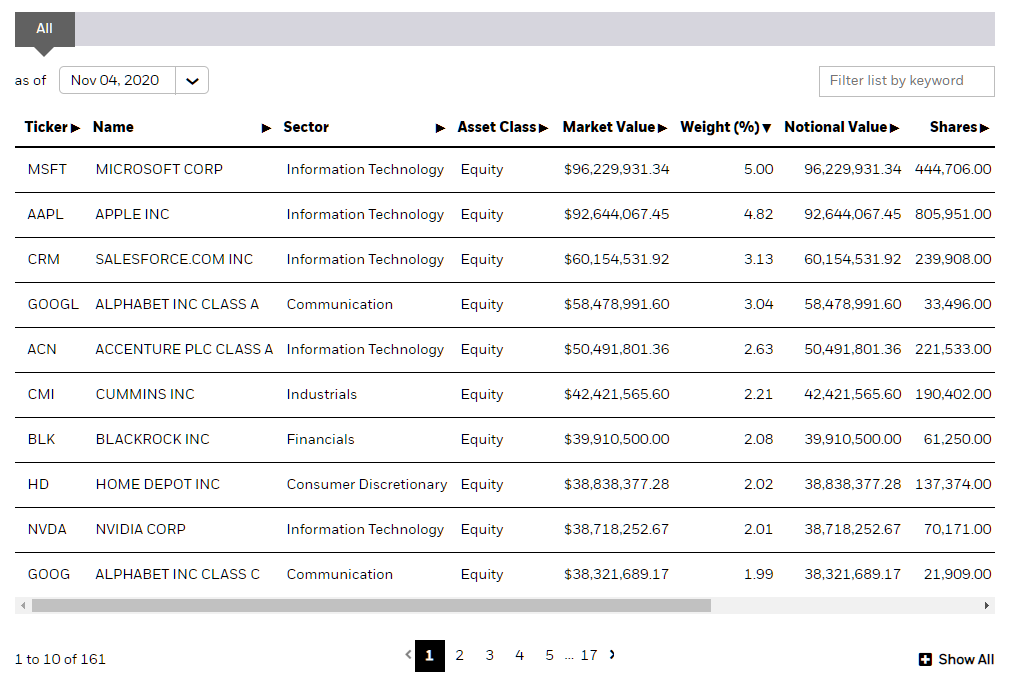Click the plus icon beside Show All

925,659
